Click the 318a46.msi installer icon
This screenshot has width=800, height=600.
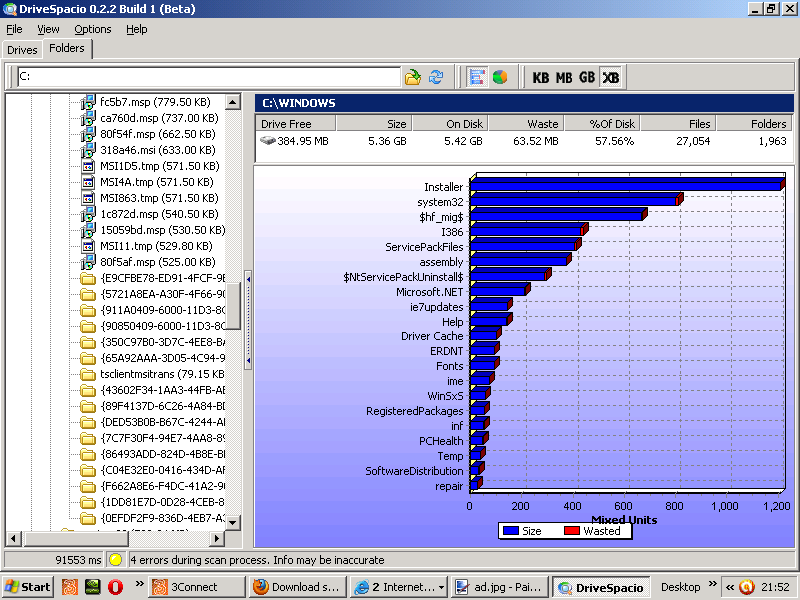point(88,150)
